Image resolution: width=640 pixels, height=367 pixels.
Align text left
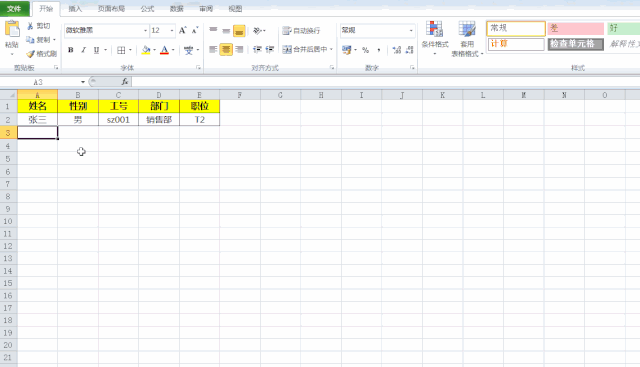click(213, 49)
